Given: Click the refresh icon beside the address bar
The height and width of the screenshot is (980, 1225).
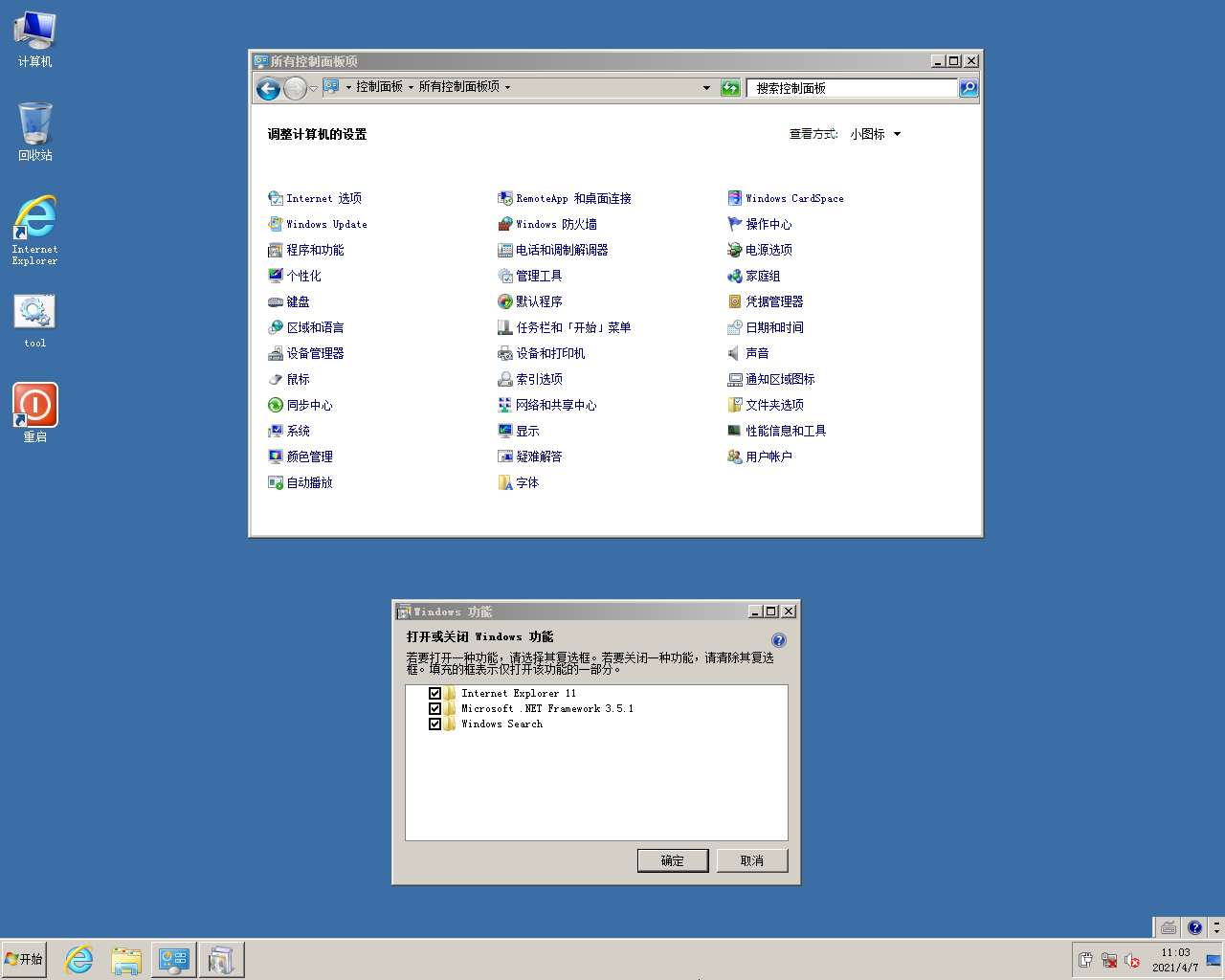Looking at the screenshot, I should tap(730, 88).
